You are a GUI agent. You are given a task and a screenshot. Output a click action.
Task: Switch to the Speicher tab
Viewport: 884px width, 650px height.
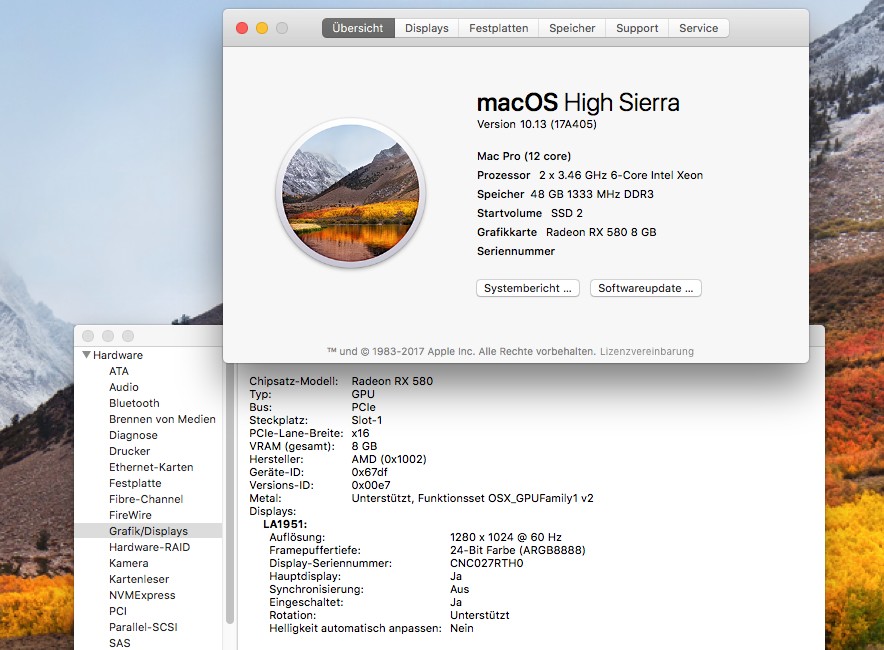click(x=572, y=28)
